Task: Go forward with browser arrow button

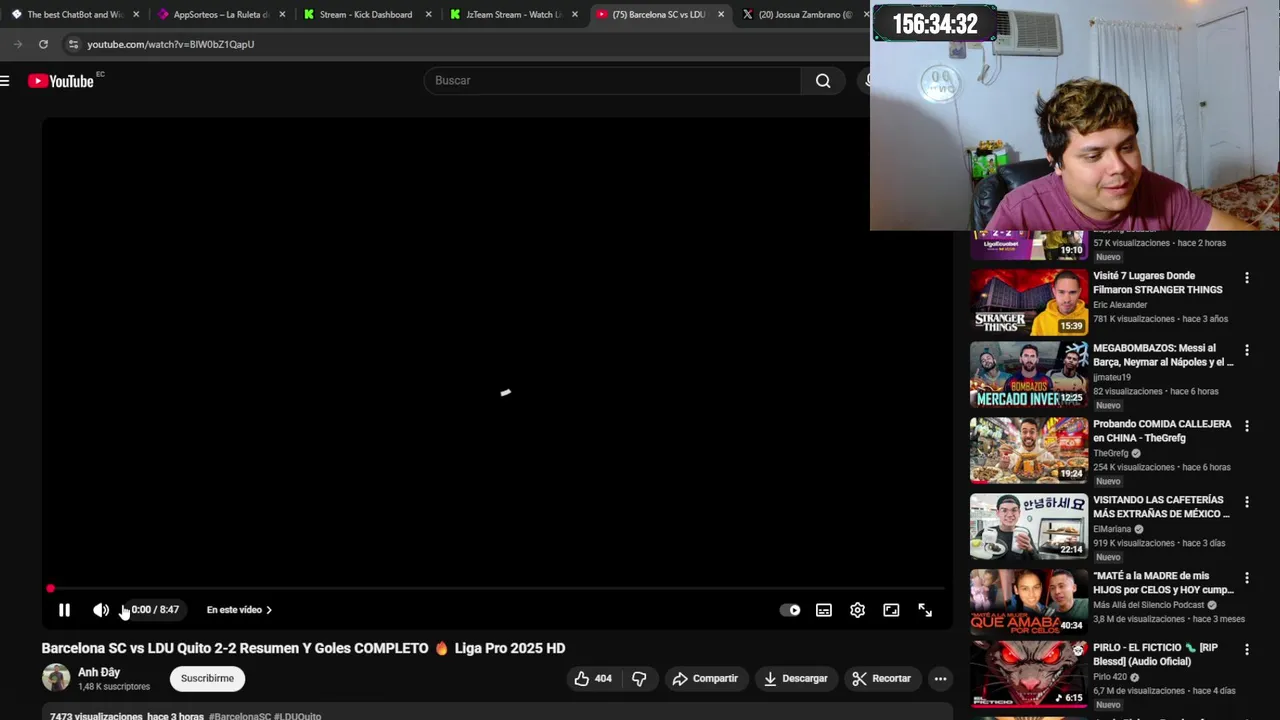Action: [x=17, y=44]
